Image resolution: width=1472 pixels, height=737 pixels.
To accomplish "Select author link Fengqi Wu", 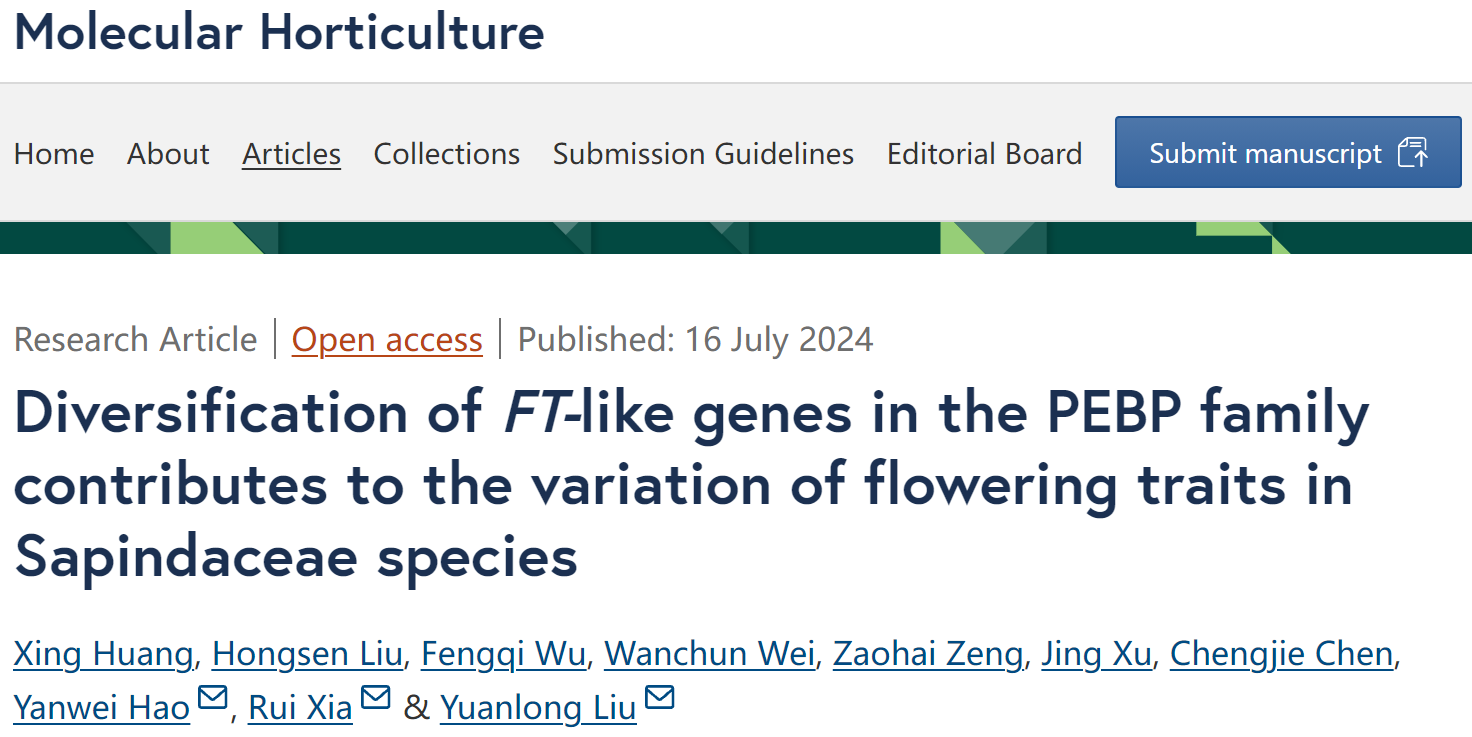I will pos(503,654).
